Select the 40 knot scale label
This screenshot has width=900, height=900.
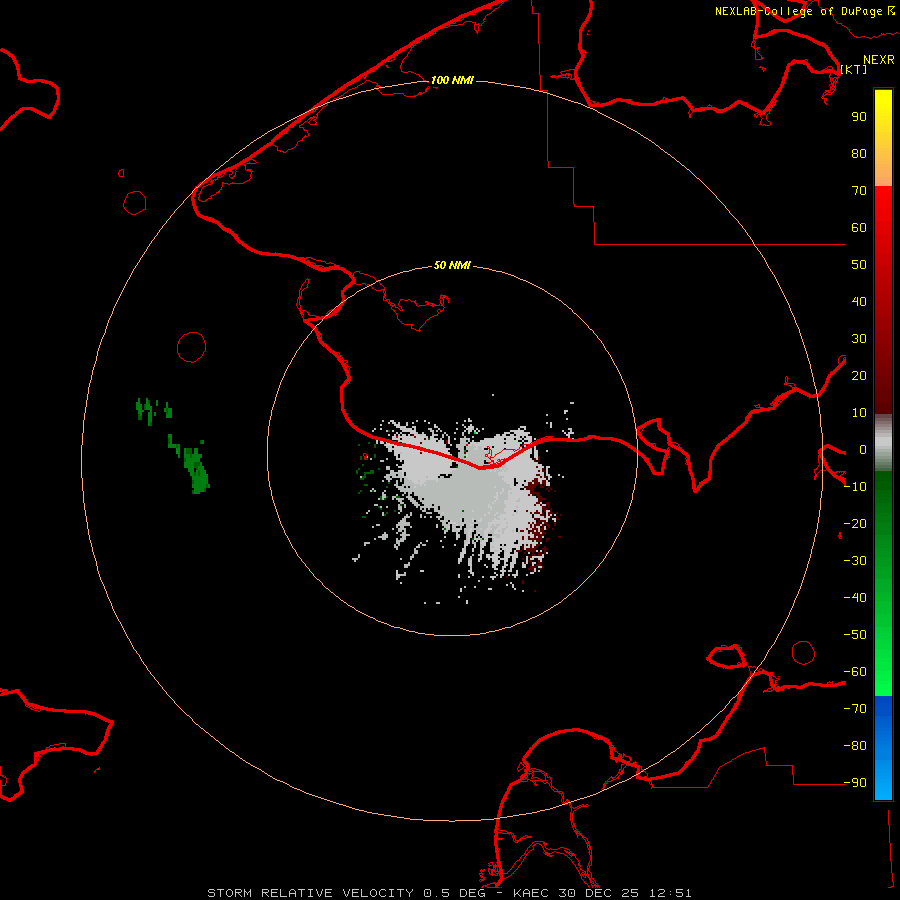[859, 301]
